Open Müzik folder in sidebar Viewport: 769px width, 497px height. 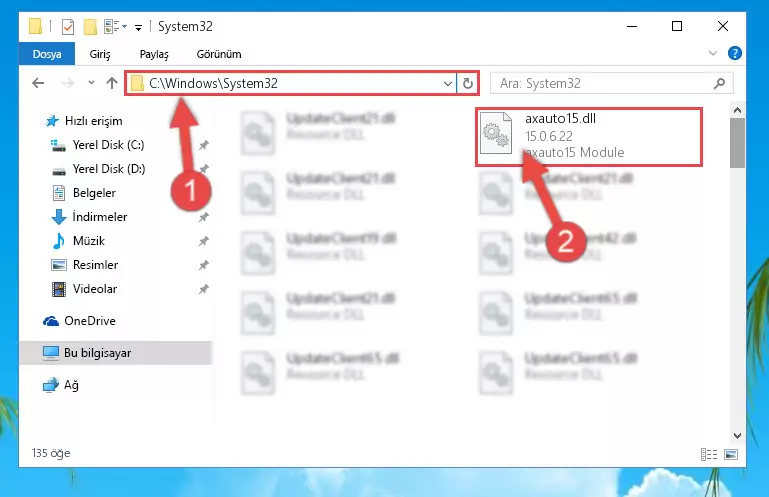(89, 241)
